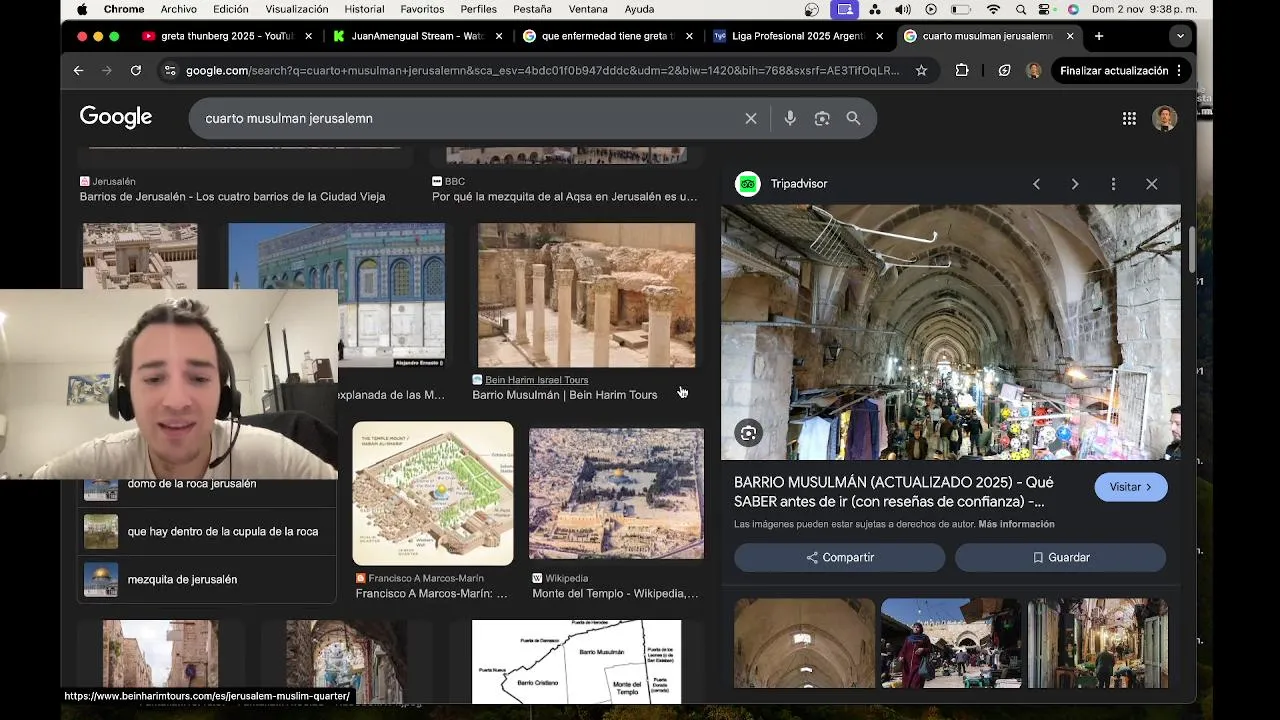Open a new Chrome tab

1098,36
